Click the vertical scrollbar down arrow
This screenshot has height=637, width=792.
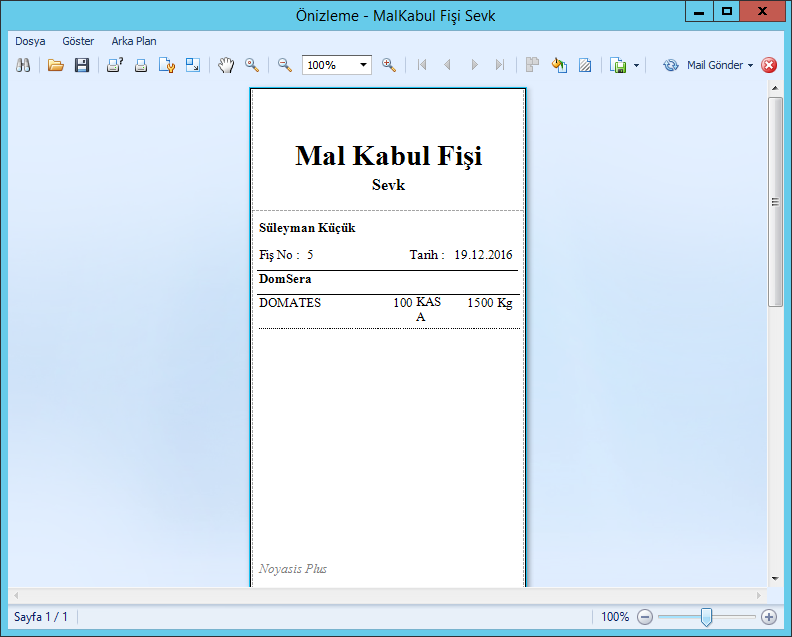775,579
